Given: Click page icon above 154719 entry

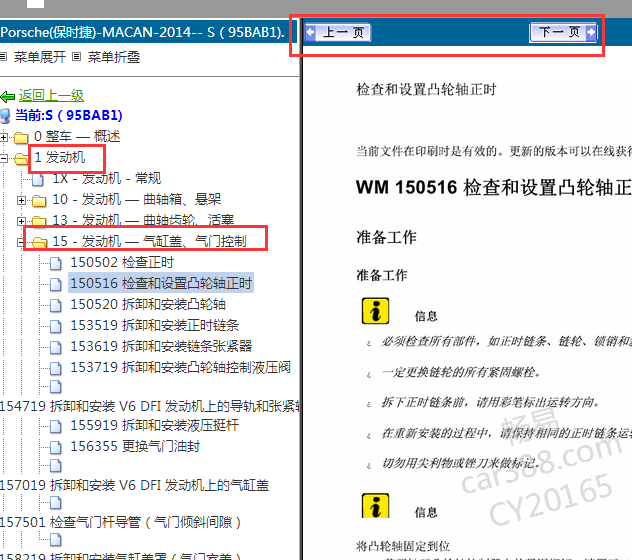Looking at the screenshot, I should pyautogui.click(x=56, y=387).
